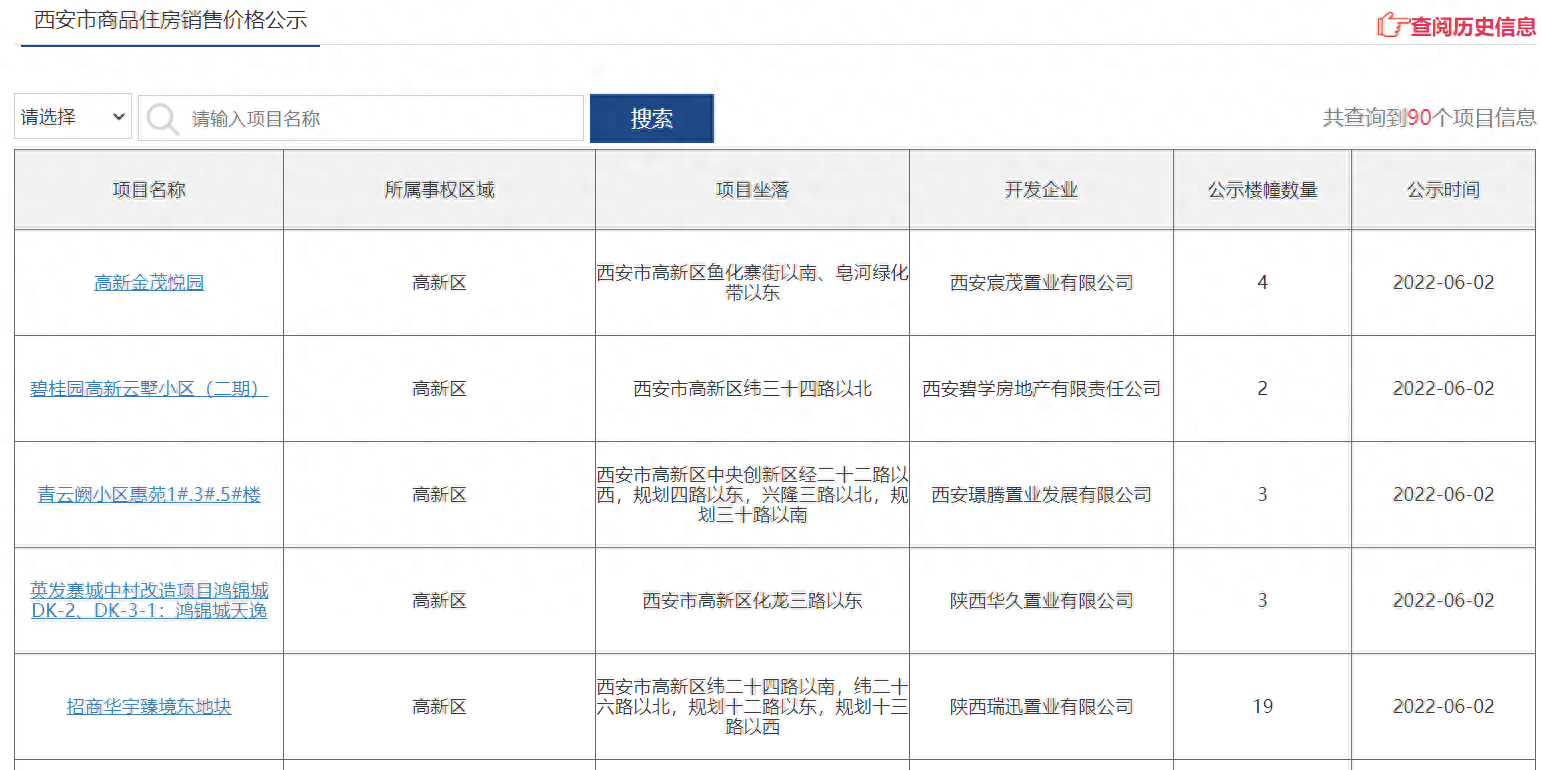Click the 公示楼幢数量 column header

[x=1262, y=190]
